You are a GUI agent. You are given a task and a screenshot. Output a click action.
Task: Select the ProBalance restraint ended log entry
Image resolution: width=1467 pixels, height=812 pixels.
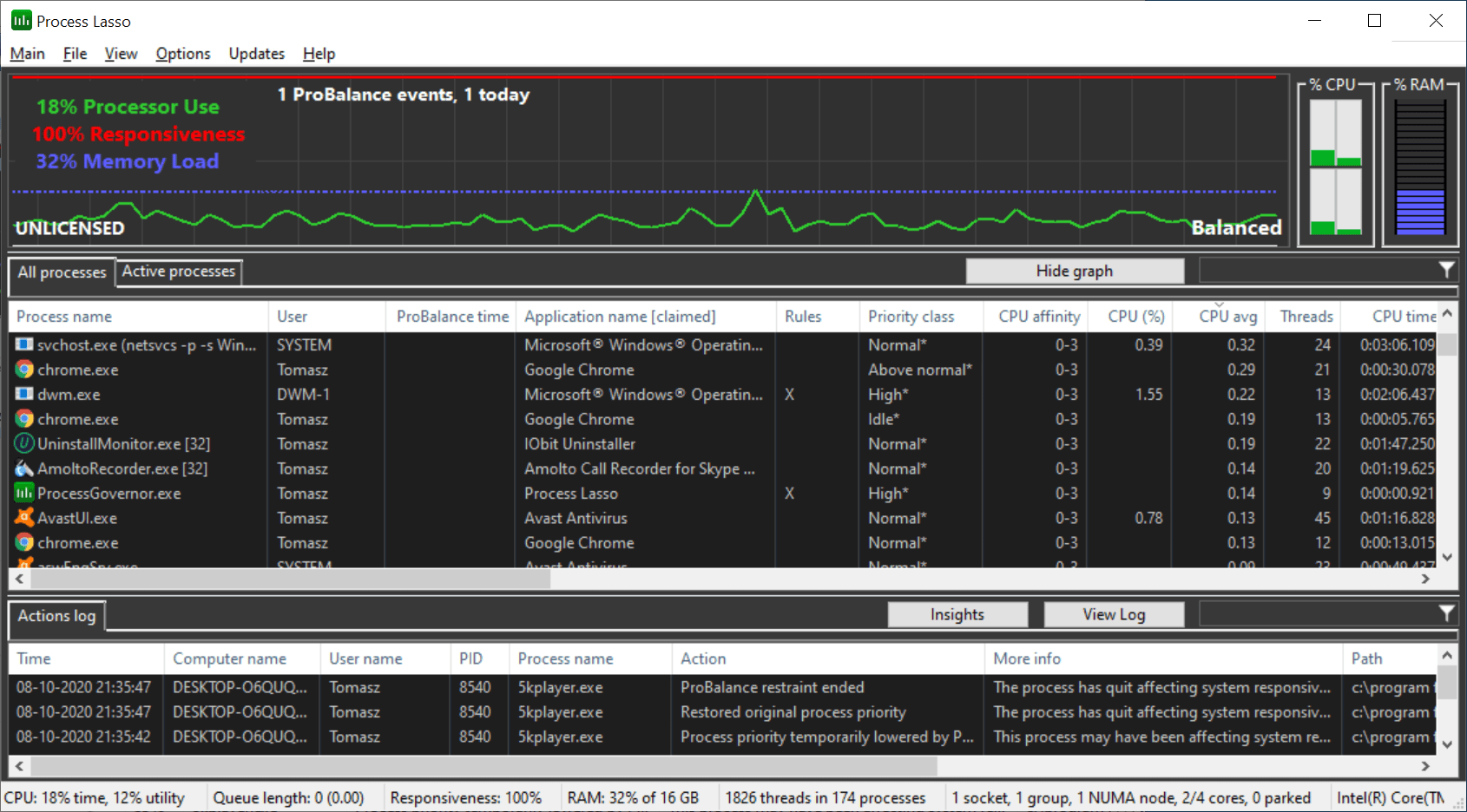click(x=722, y=687)
